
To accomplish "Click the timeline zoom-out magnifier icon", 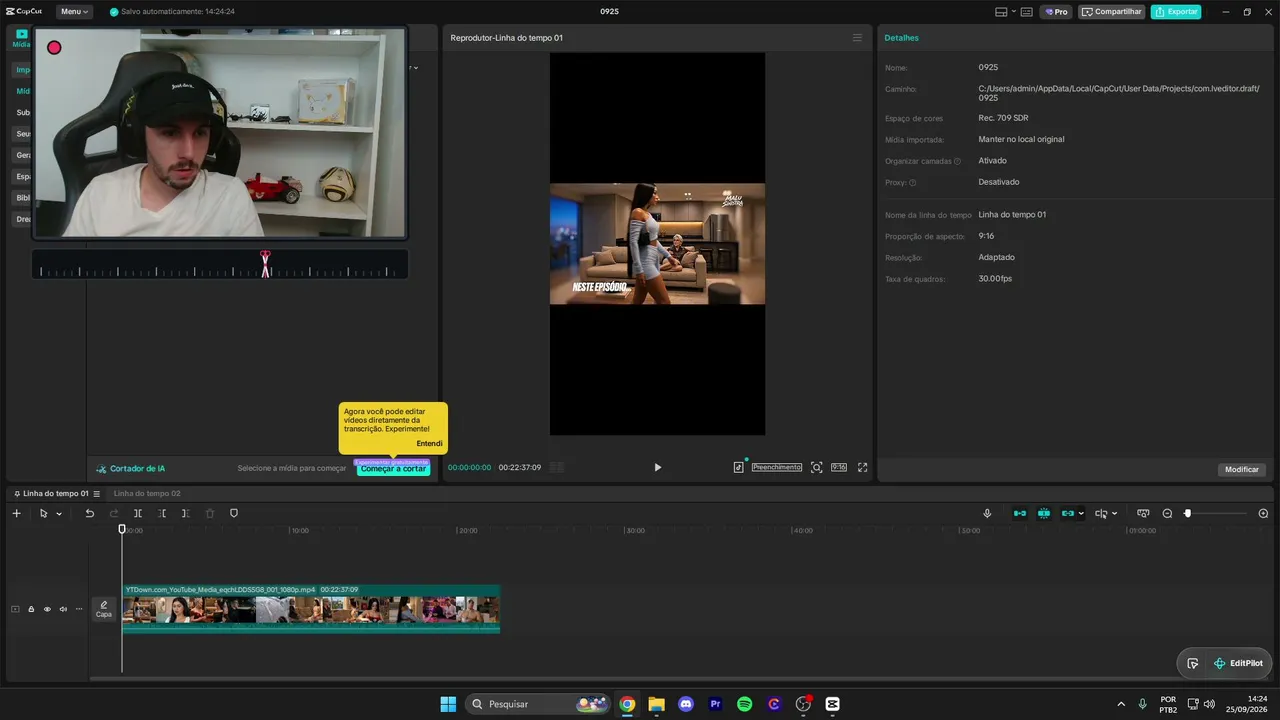I will (x=1167, y=513).
